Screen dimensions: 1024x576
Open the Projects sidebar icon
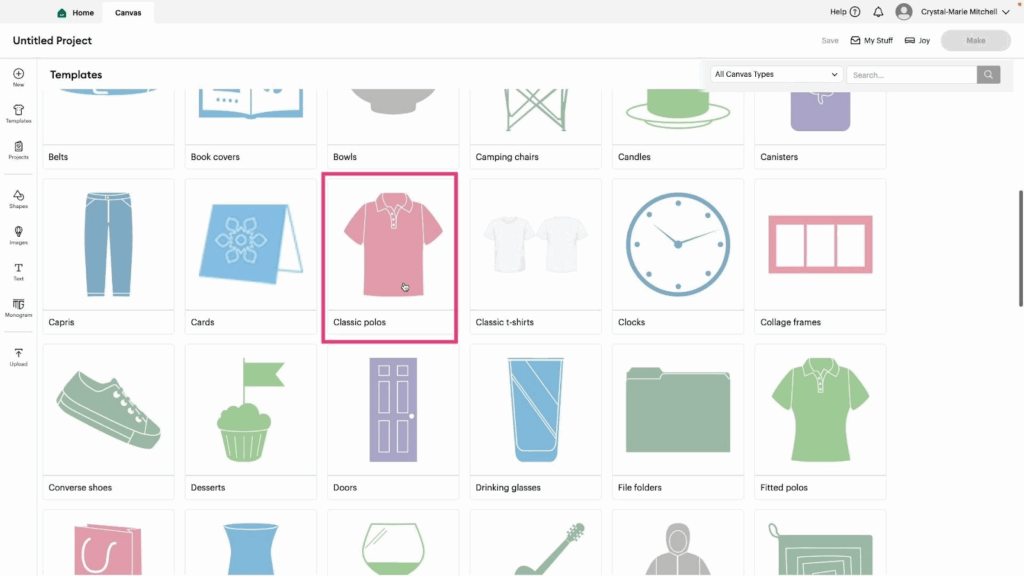[x=18, y=150]
